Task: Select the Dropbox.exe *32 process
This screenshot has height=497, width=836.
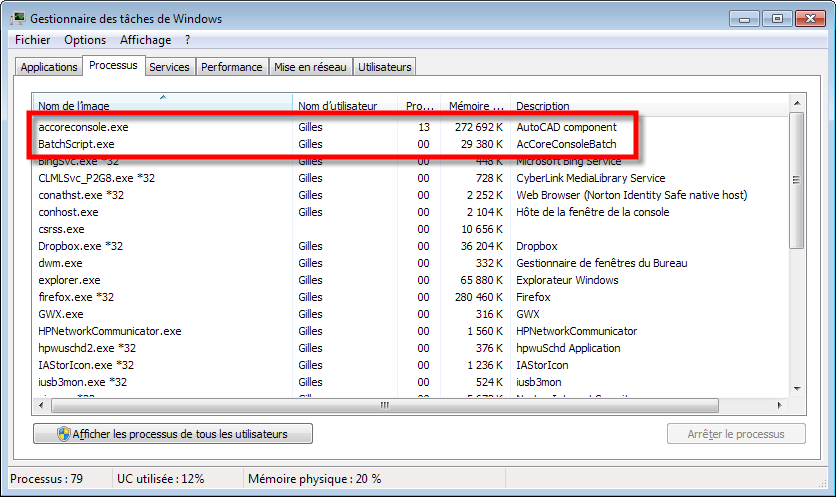Action: click(411, 246)
